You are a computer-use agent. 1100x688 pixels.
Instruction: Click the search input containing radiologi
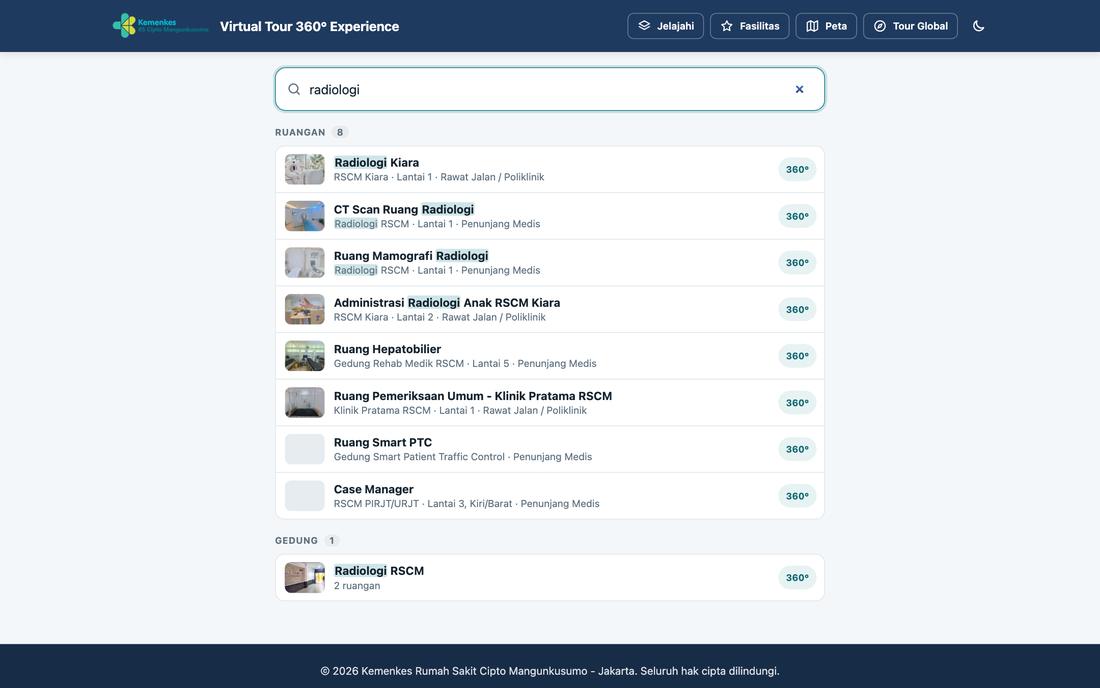coord(549,89)
